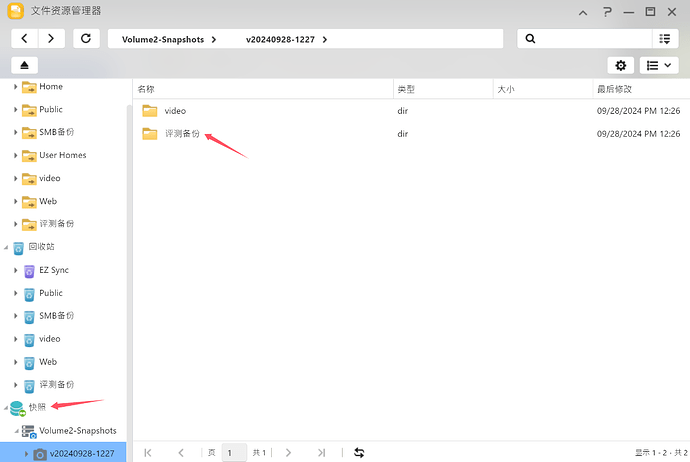Open the gear settings menu
The width and height of the screenshot is (690, 462).
pyautogui.click(x=621, y=65)
